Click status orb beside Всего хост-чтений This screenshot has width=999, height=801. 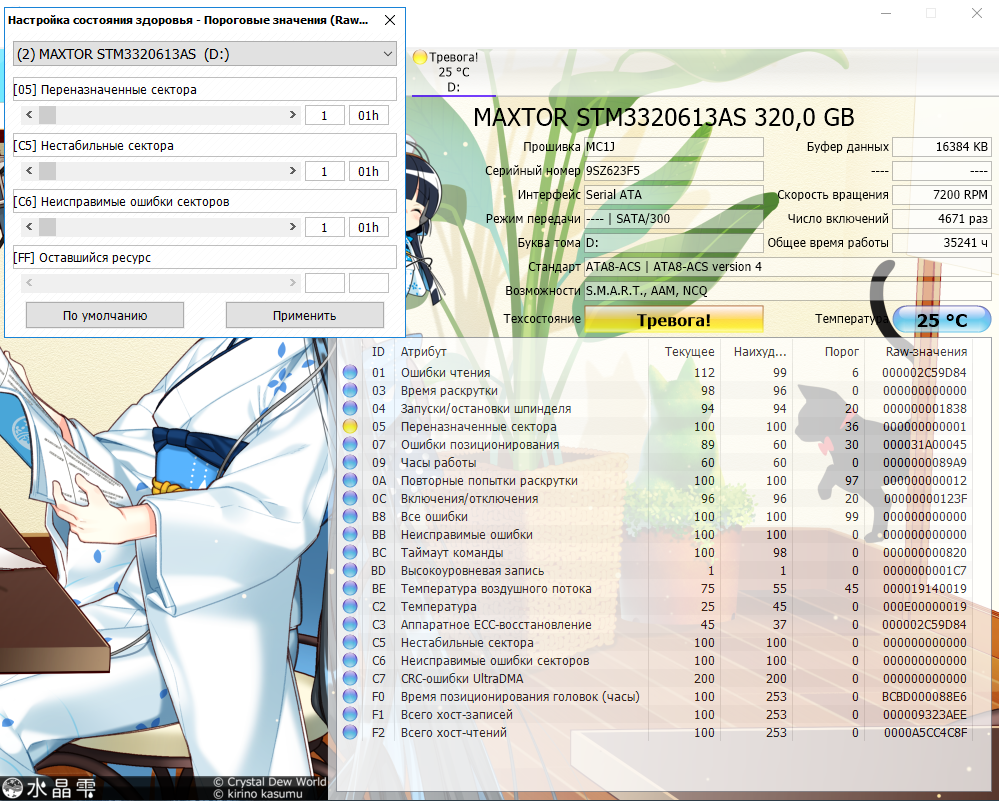coord(350,732)
